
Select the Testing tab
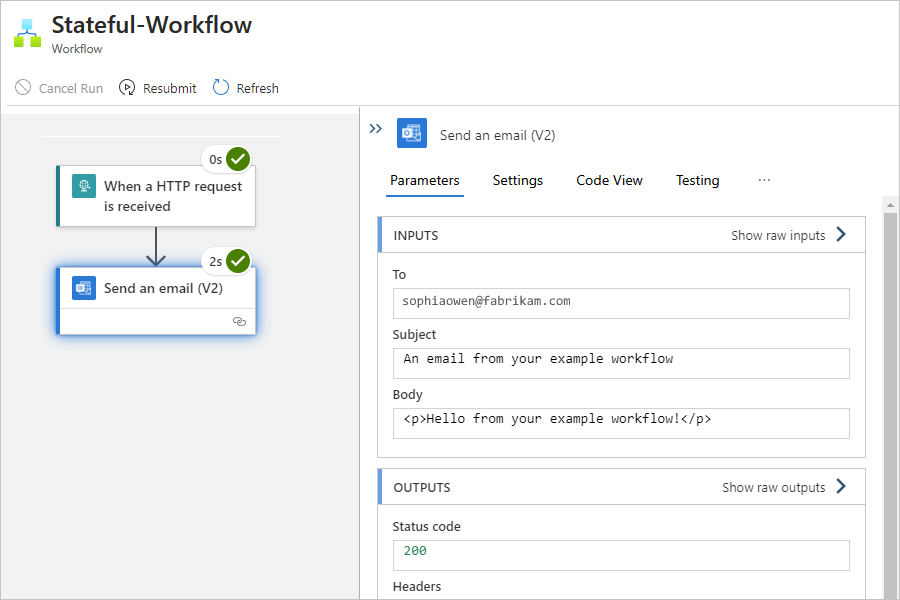pyautogui.click(x=697, y=180)
